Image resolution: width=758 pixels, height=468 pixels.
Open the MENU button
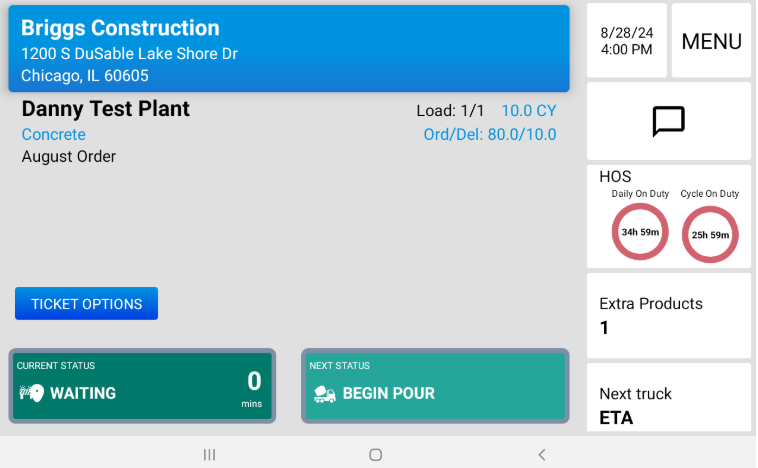pos(711,41)
